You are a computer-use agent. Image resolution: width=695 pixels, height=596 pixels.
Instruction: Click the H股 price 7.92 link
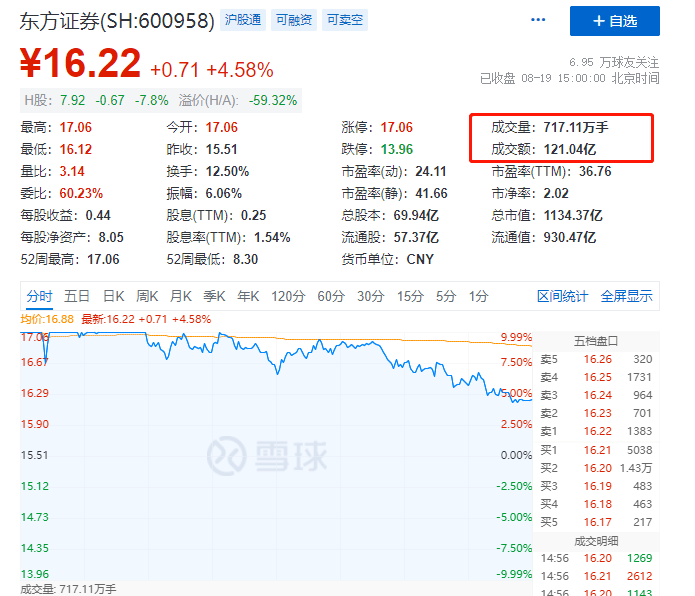coord(72,100)
